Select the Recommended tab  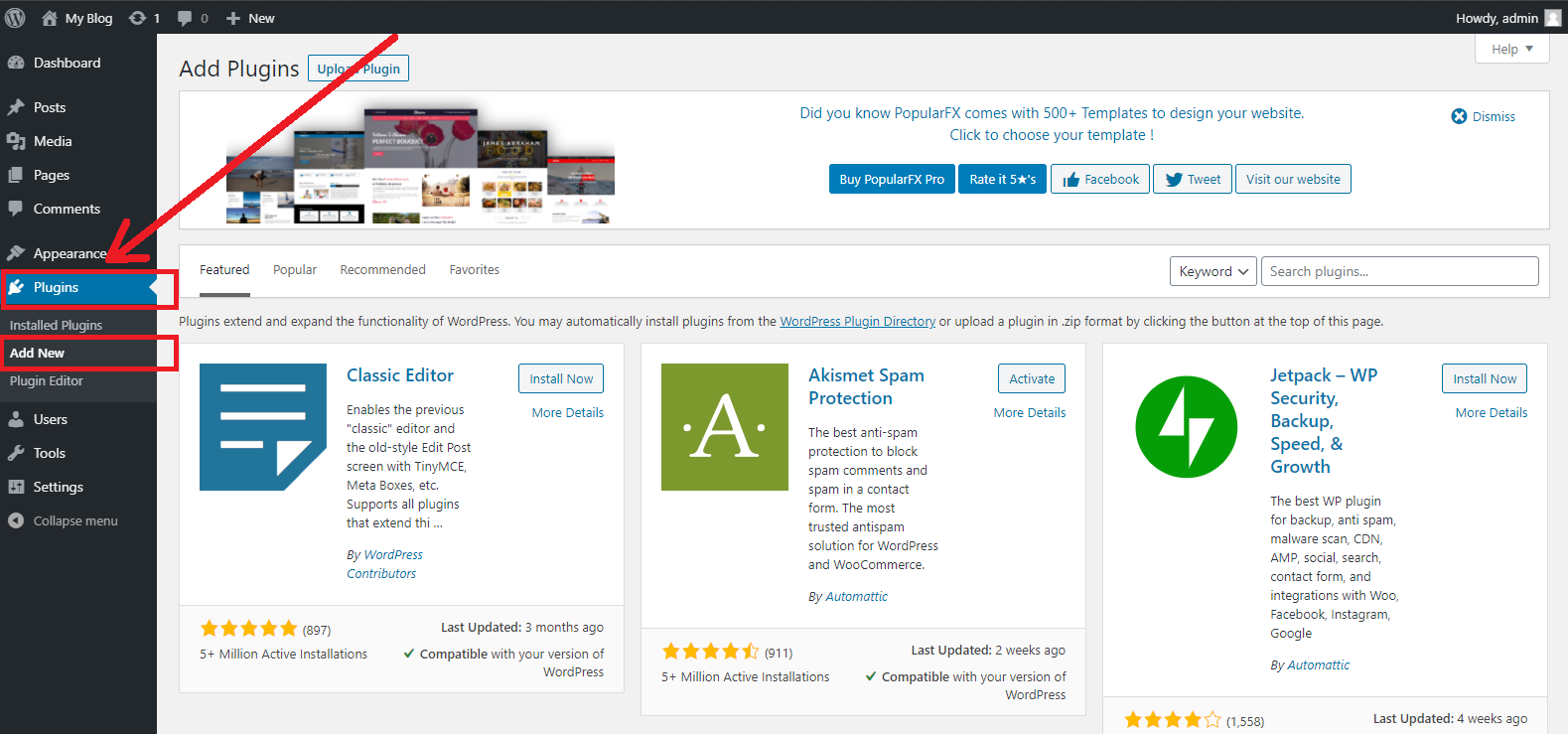pos(382,269)
